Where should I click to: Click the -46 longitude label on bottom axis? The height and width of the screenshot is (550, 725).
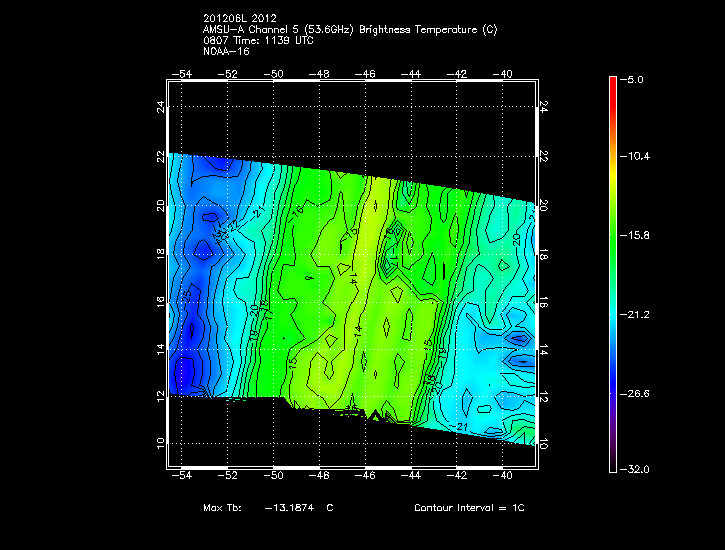click(x=366, y=476)
